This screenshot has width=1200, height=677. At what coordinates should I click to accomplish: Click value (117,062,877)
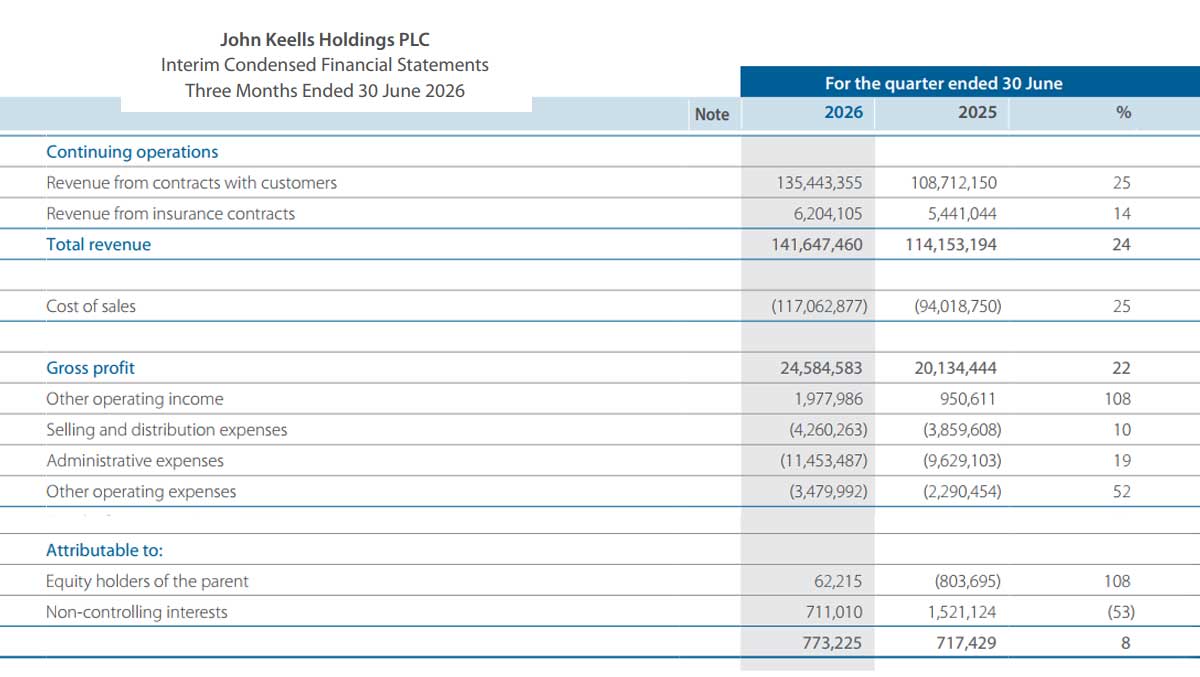click(819, 307)
